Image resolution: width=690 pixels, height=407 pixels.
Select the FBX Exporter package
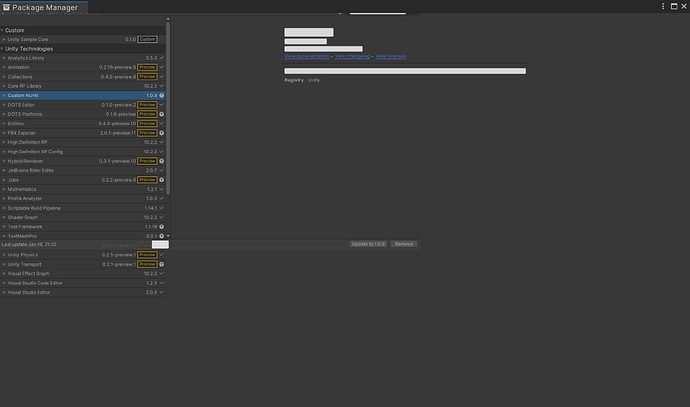83,133
